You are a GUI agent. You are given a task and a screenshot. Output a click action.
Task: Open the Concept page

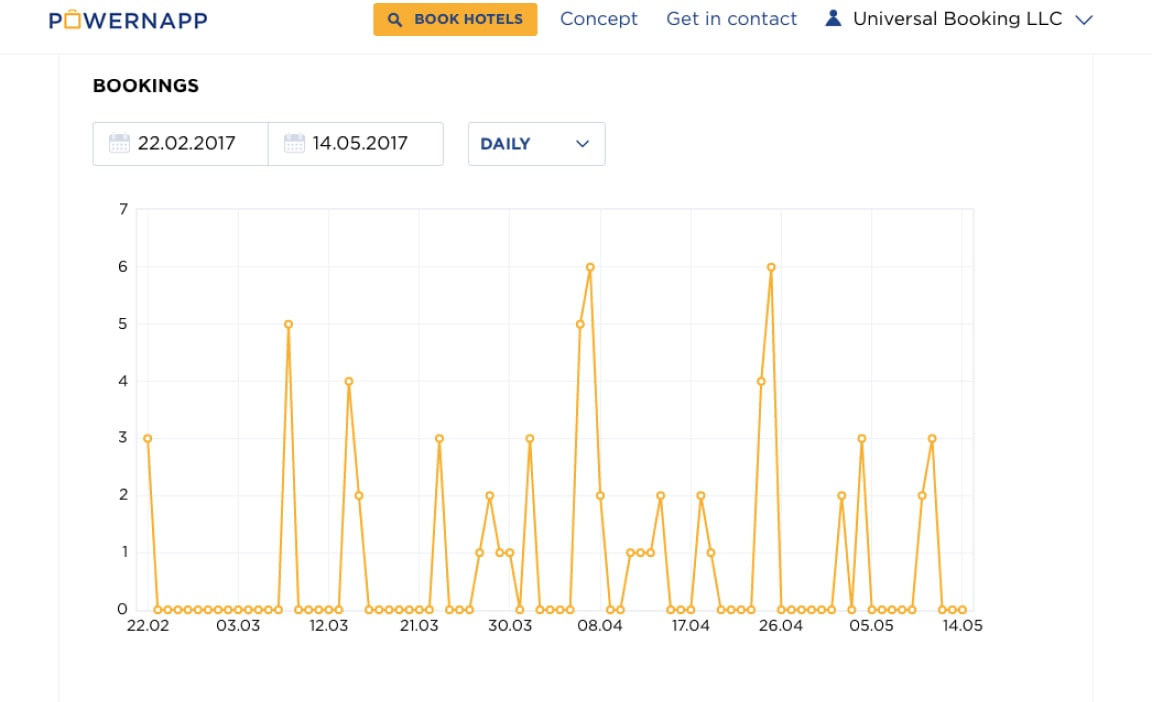pyautogui.click(x=599, y=19)
